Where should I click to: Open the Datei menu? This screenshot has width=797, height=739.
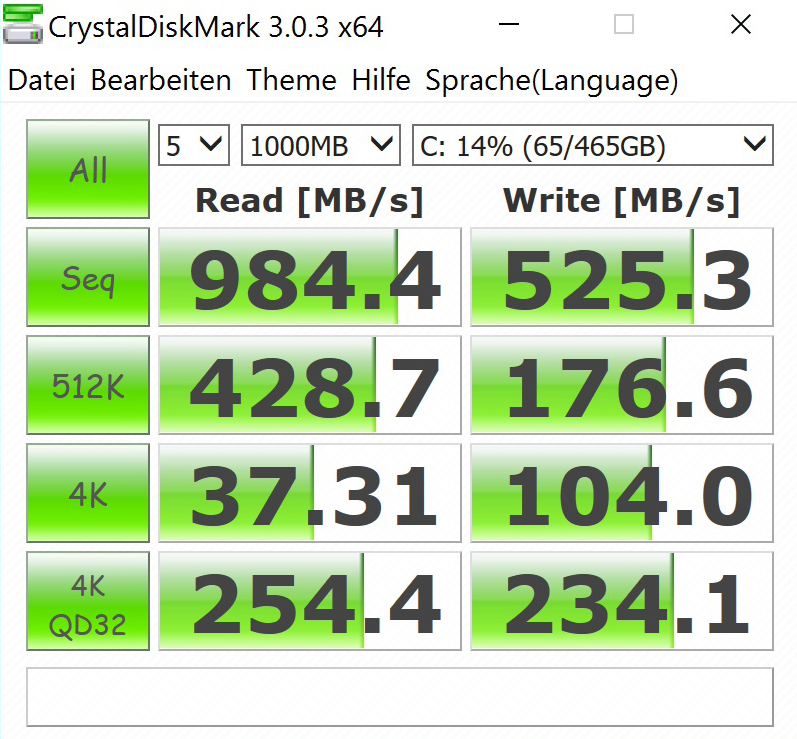tap(42, 80)
